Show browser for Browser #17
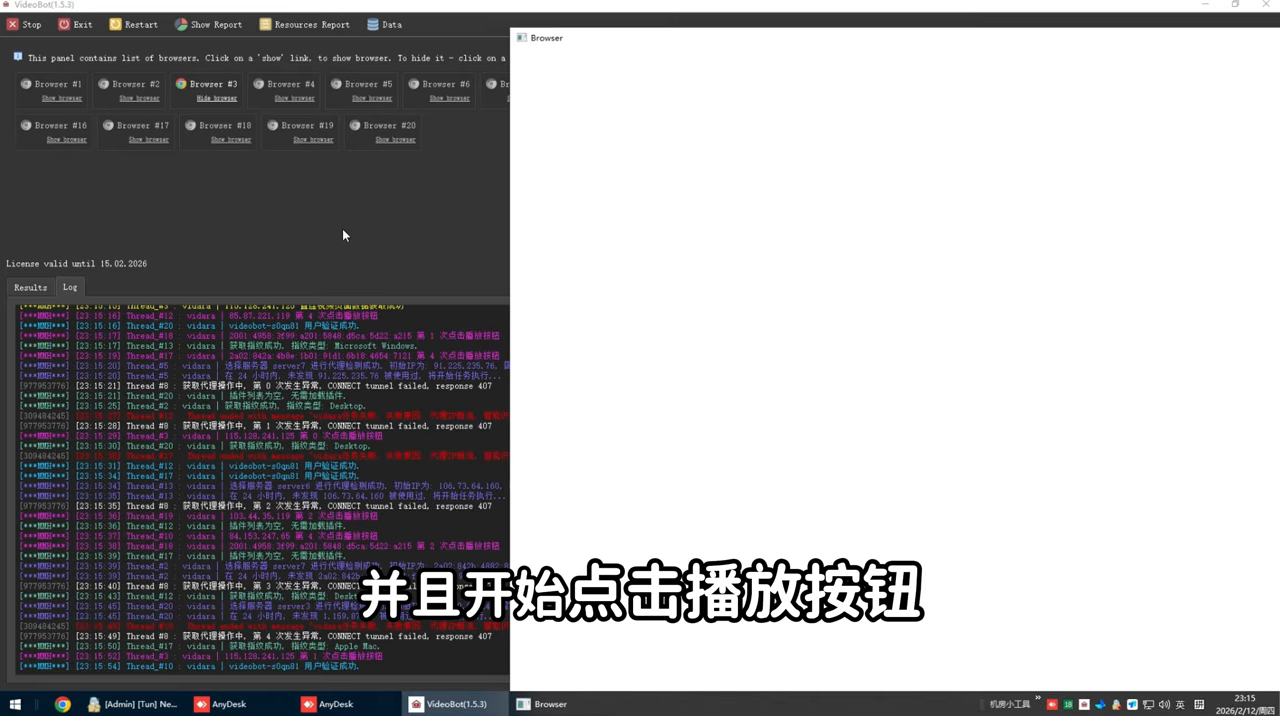The image size is (1280, 716). pyautogui.click(x=149, y=139)
